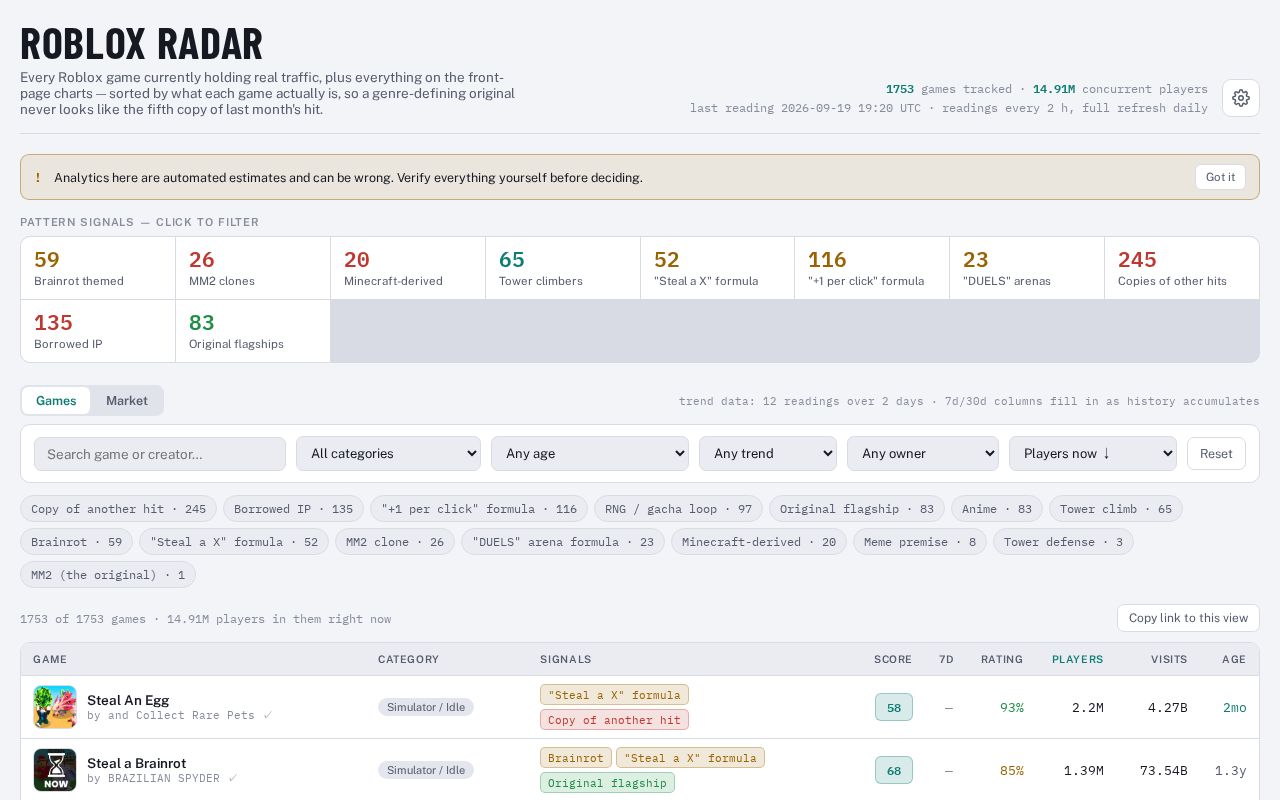Select the "Steal a X" formula card
This screenshot has height=800, width=1280.
[x=717, y=268]
